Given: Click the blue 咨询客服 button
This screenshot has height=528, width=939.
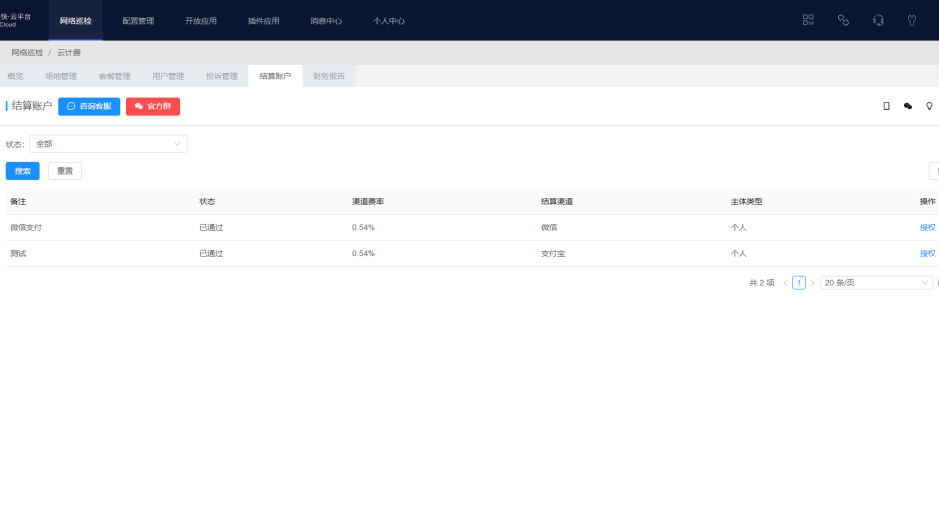Looking at the screenshot, I should click(89, 107).
